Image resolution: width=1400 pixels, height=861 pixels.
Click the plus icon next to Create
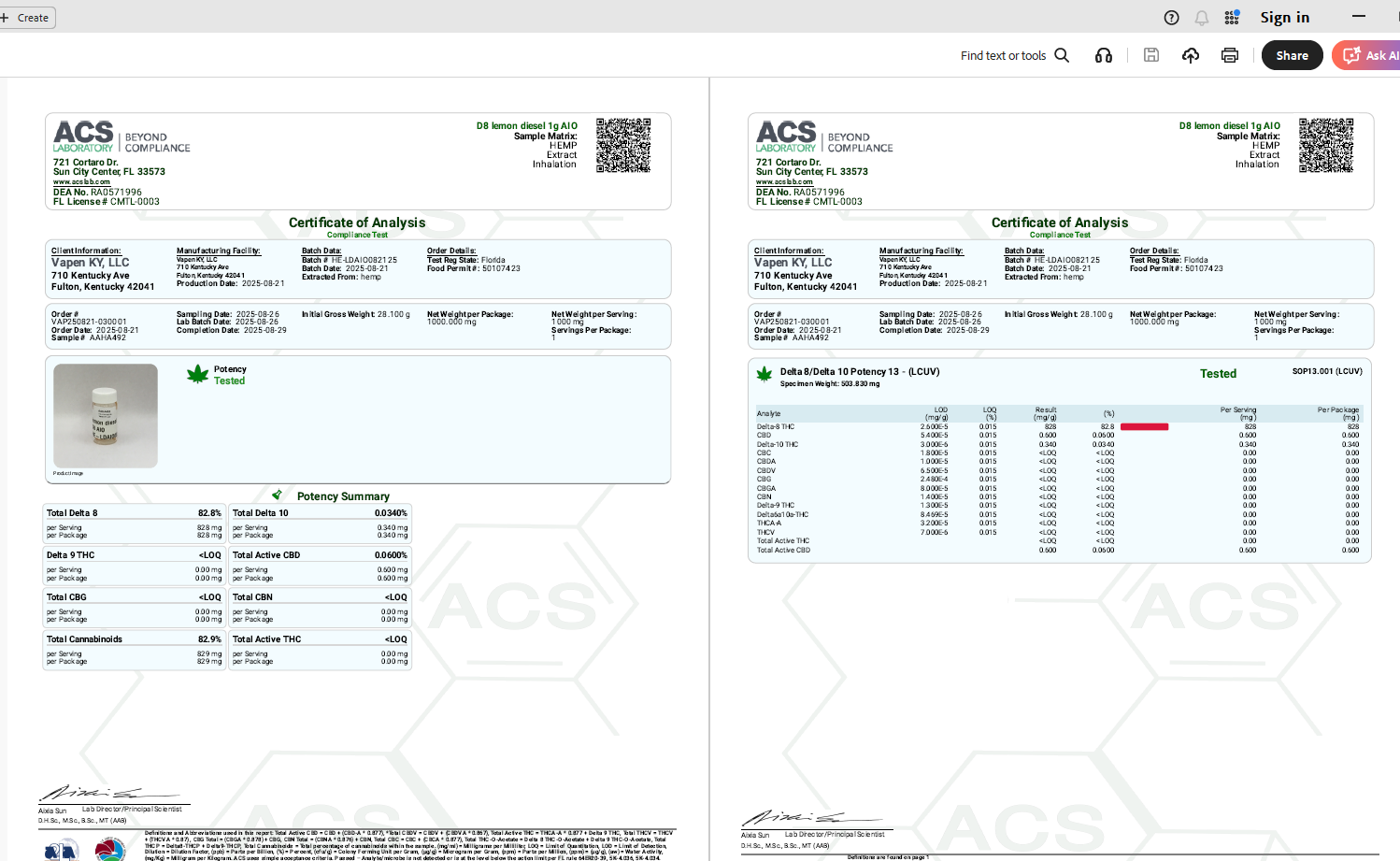coord(5,18)
